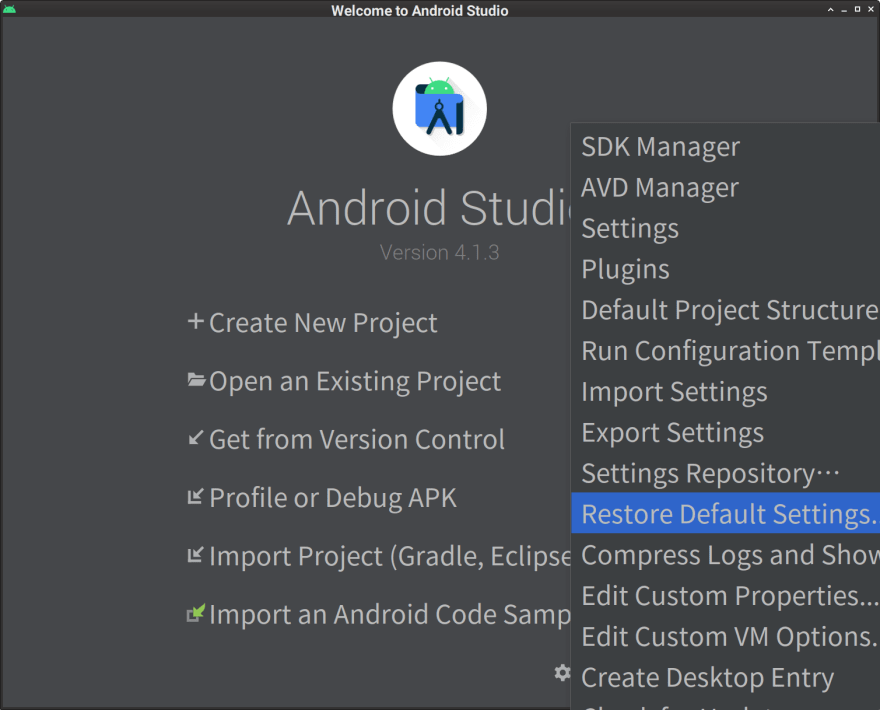The width and height of the screenshot is (880, 710).
Task: Select Profile or Debug APK
Action: pos(333,498)
